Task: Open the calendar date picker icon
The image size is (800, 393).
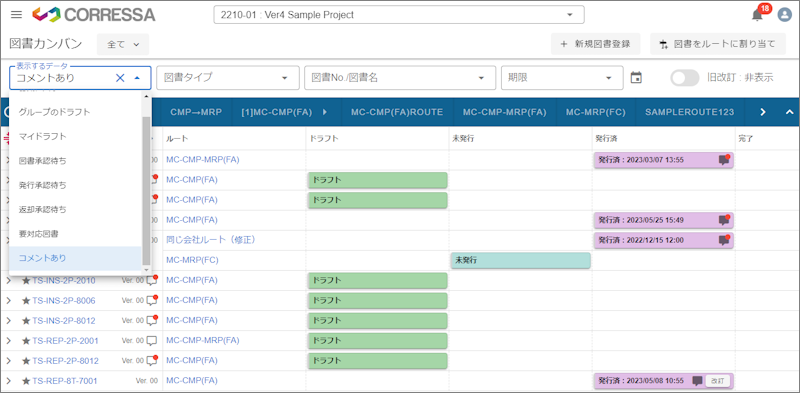Action: 636,78
